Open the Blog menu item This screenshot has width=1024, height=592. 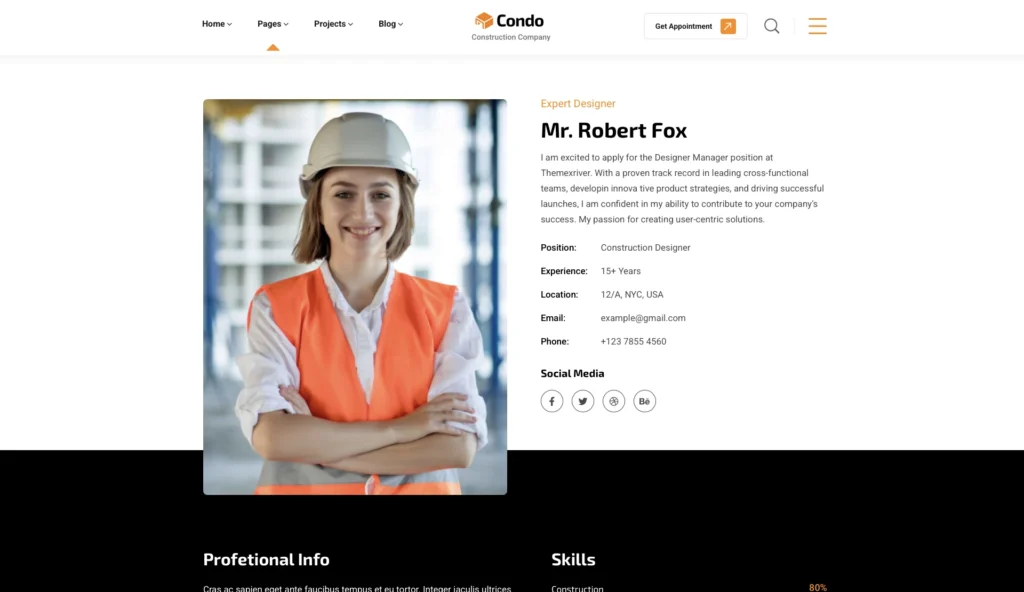click(x=390, y=24)
